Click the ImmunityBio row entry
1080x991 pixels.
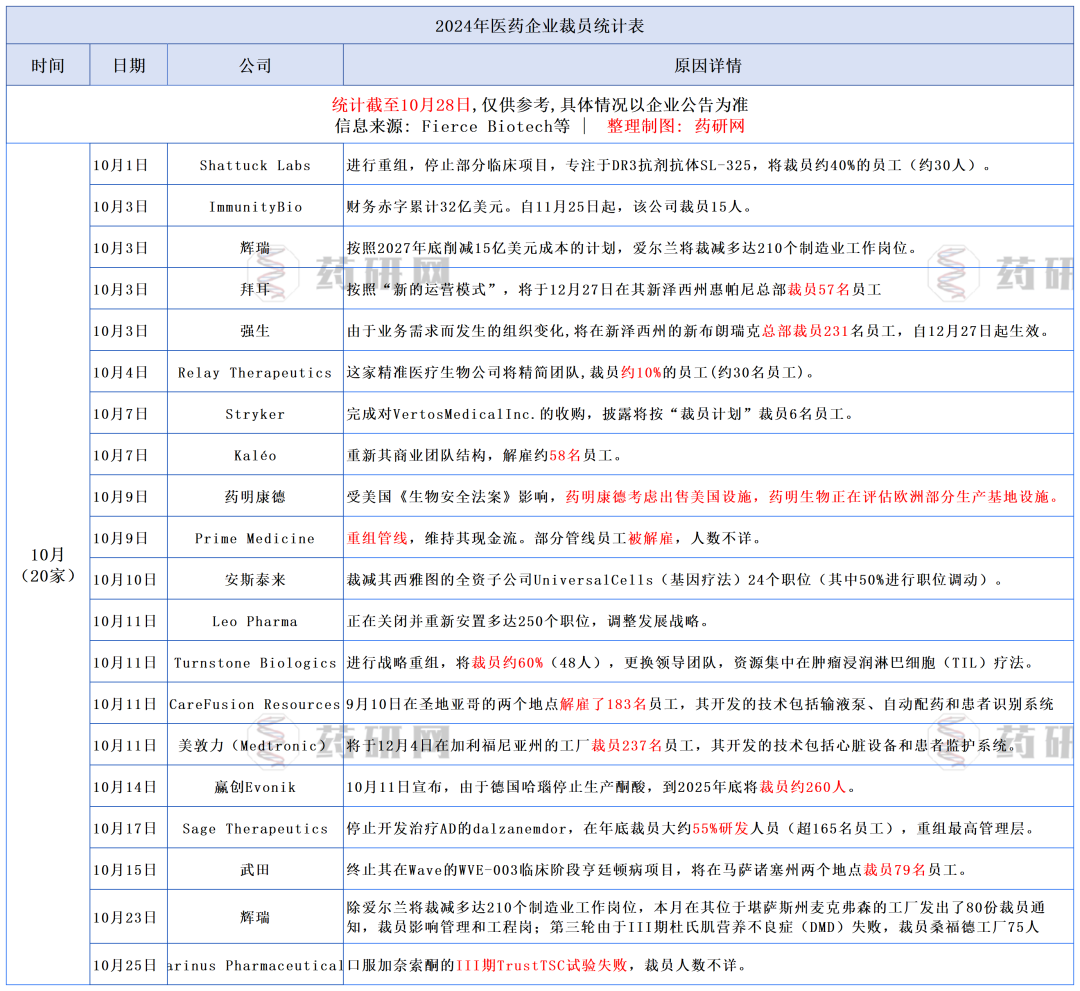(x=255, y=205)
